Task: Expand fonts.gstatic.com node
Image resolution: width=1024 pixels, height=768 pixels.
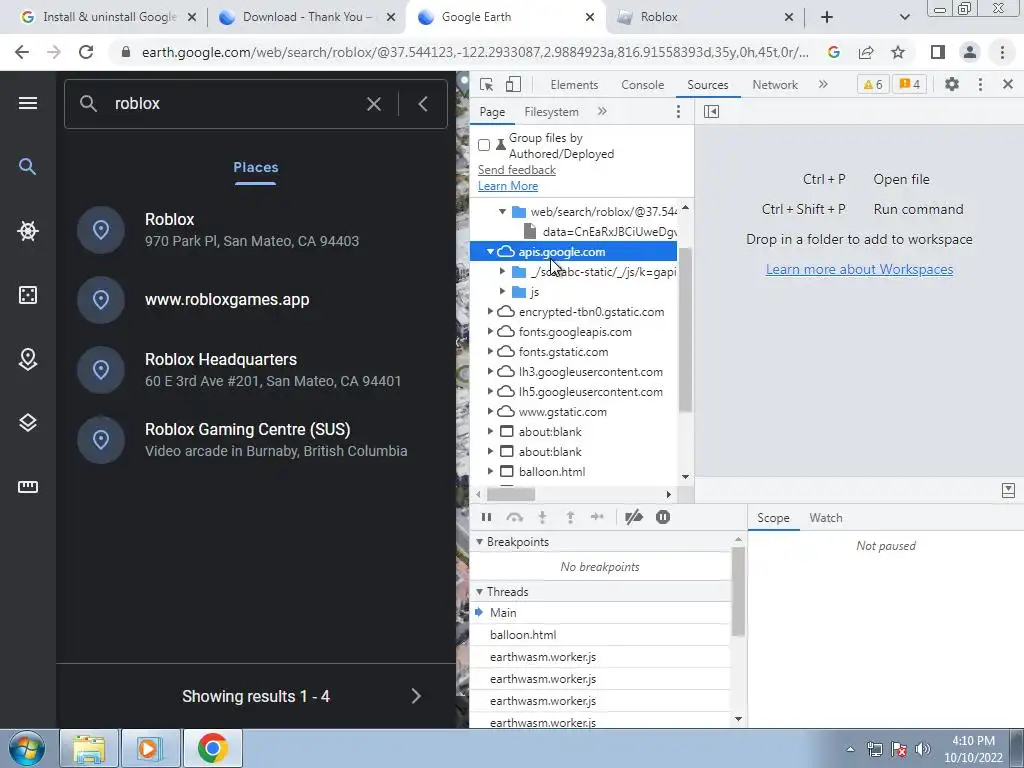Action: click(490, 351)
